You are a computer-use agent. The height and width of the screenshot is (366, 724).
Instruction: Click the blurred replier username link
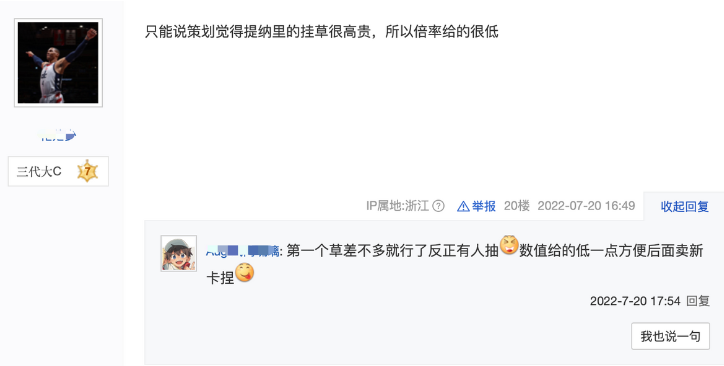[x=243, y=252]
